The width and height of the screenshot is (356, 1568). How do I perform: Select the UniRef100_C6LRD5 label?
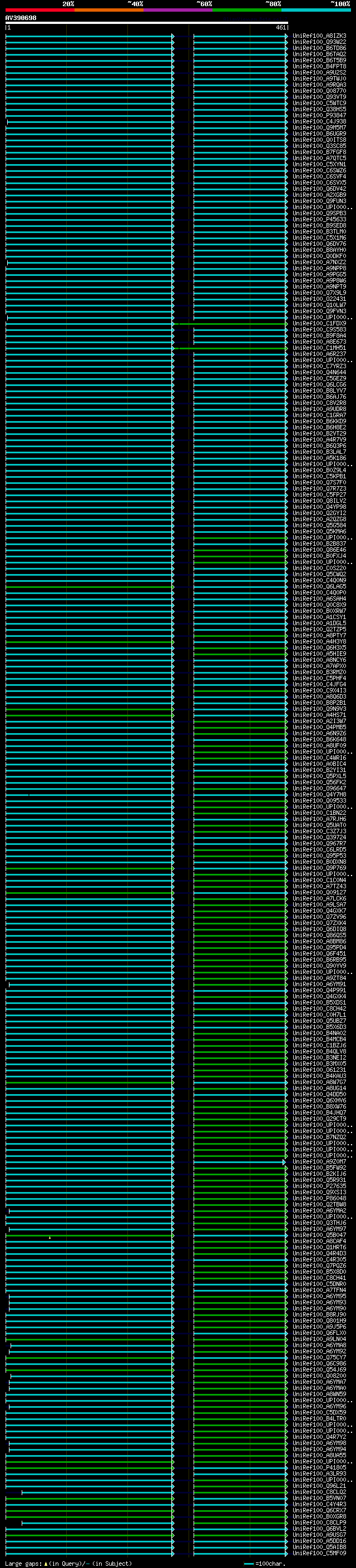tap(319, 850)
